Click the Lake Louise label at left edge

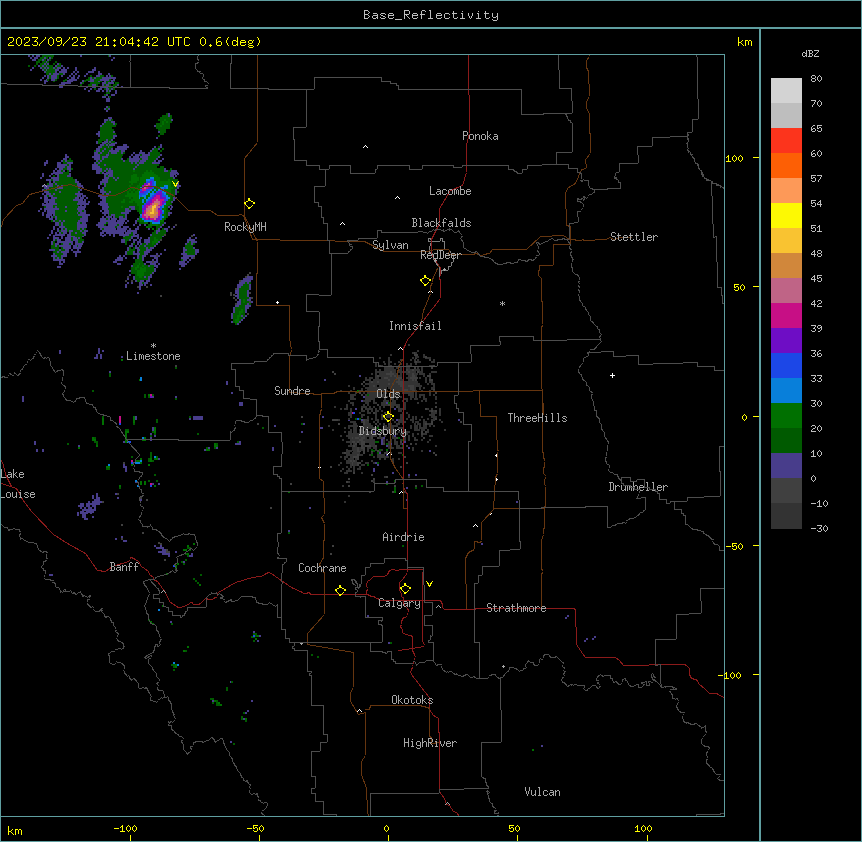17,484
